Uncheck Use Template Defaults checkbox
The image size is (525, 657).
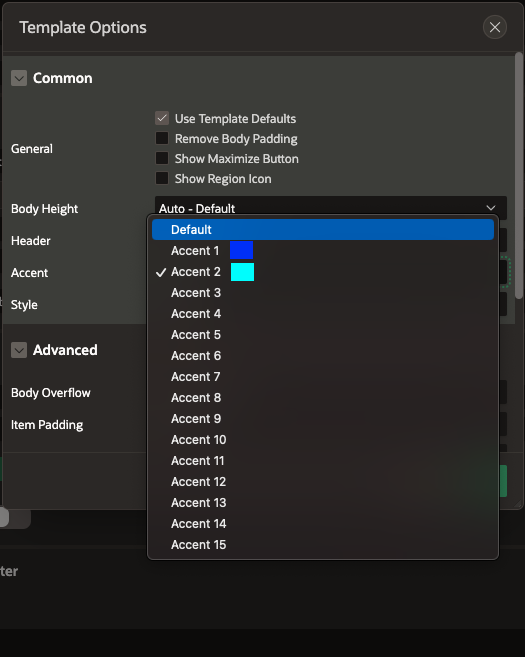[162, 118]
